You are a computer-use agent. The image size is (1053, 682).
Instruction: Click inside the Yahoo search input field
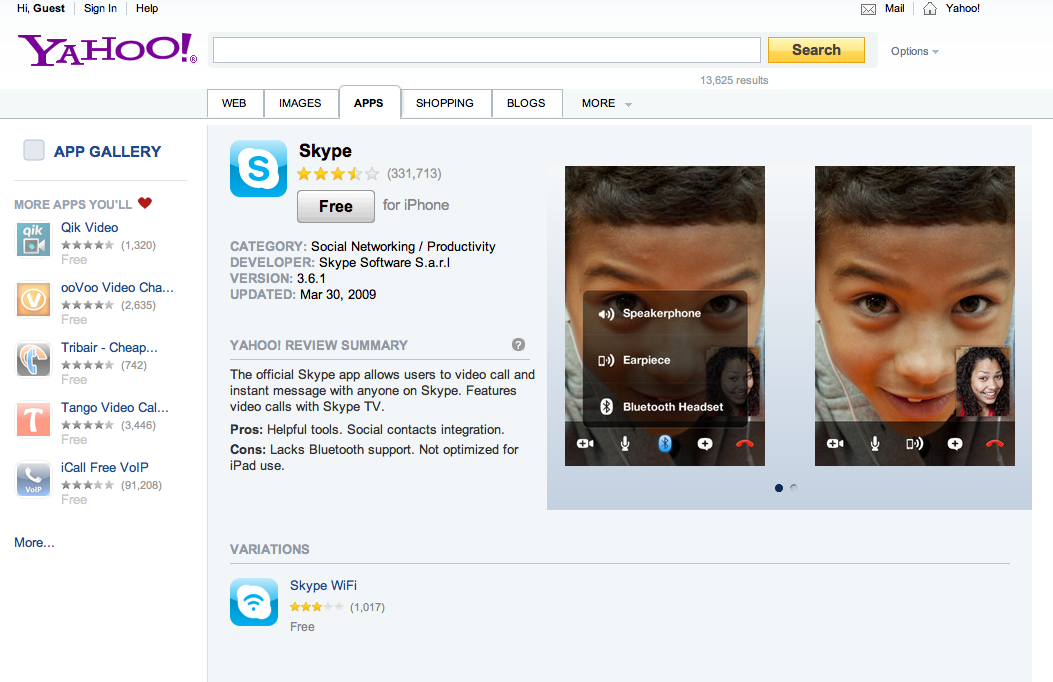tap(487, 50)
